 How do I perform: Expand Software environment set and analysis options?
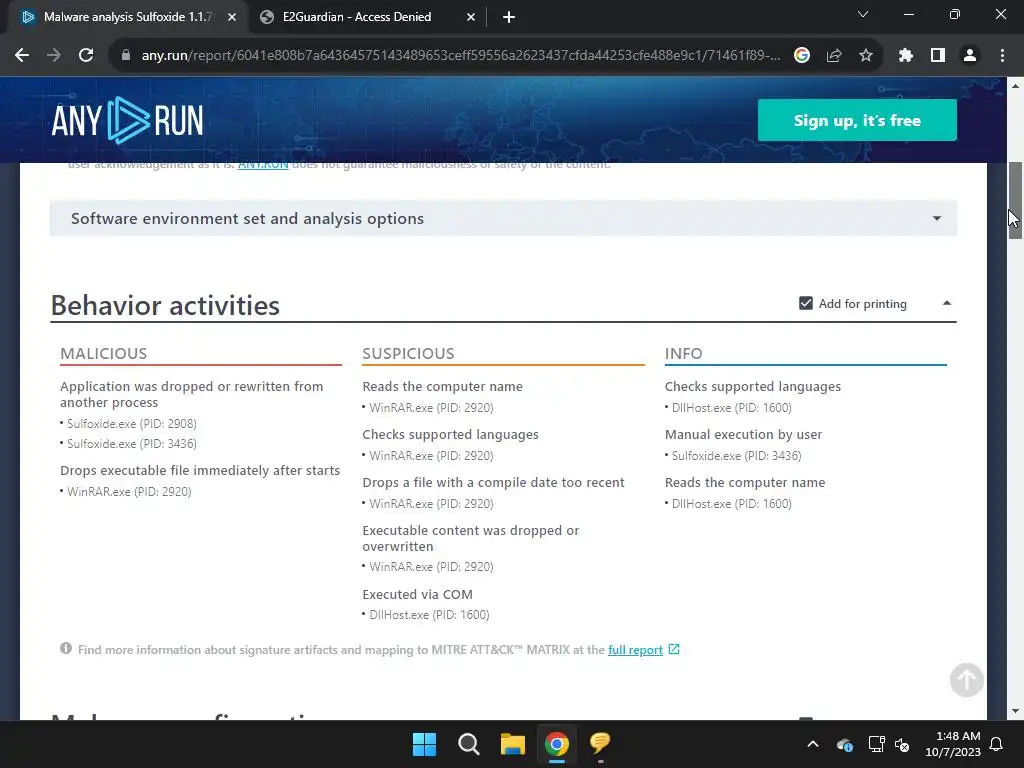point(504,218)
